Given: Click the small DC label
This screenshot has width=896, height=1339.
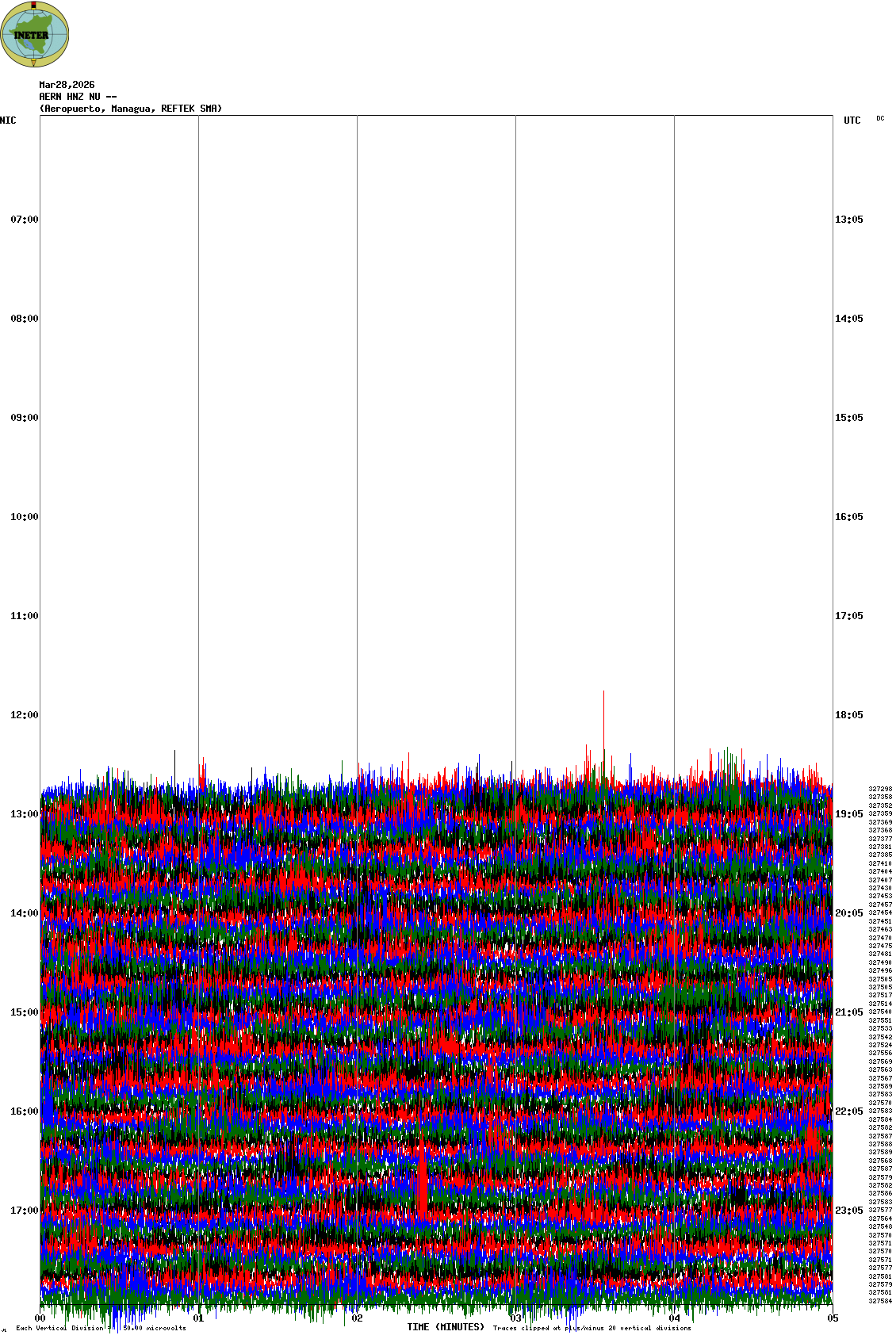Looking at the screenshot, I should click(x=880, y=118).
